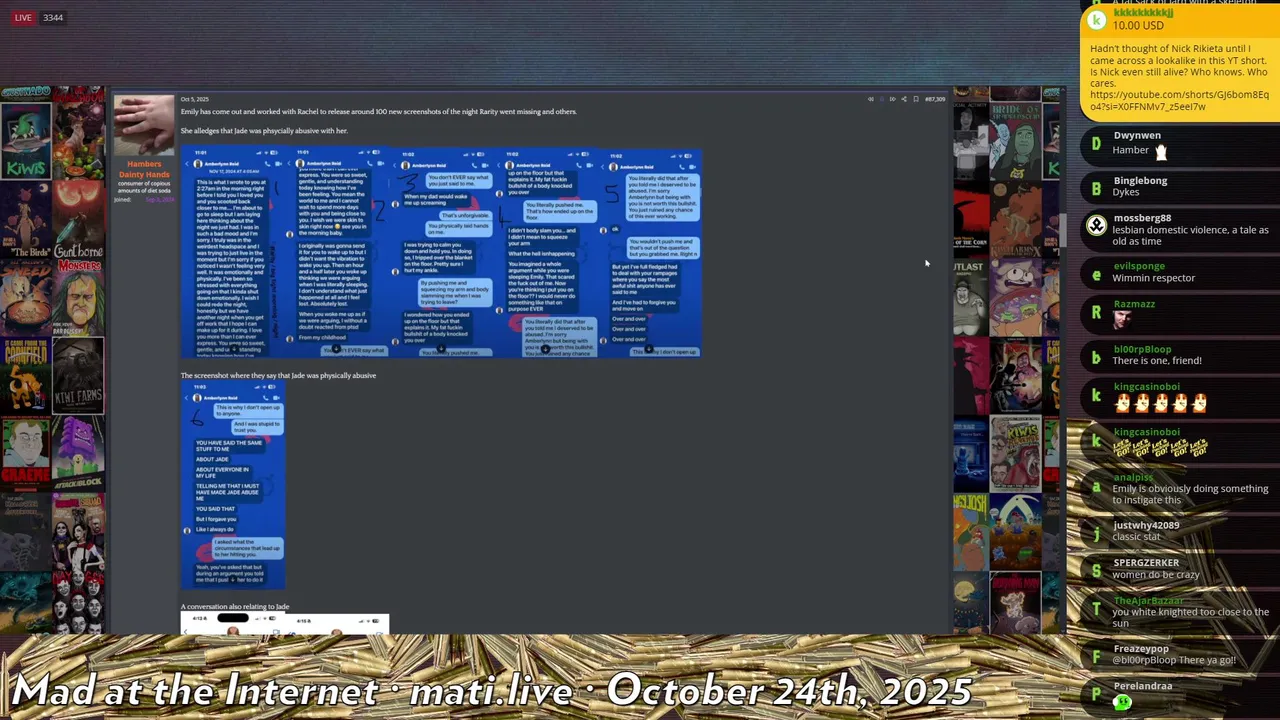Image resolution: width=1280 pixels, height=720 pixels.
Task: Click "There is one, friend!" chat message
Action: (x=1157, y=361)
